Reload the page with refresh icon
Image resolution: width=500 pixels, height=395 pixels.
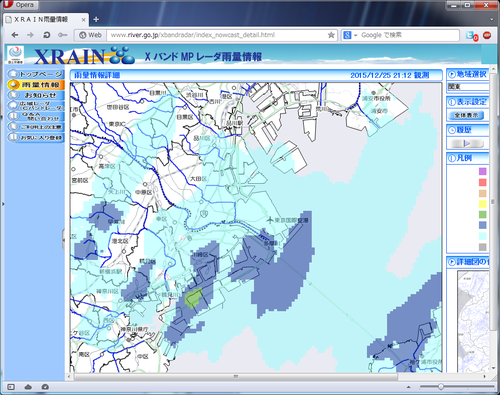47,35
